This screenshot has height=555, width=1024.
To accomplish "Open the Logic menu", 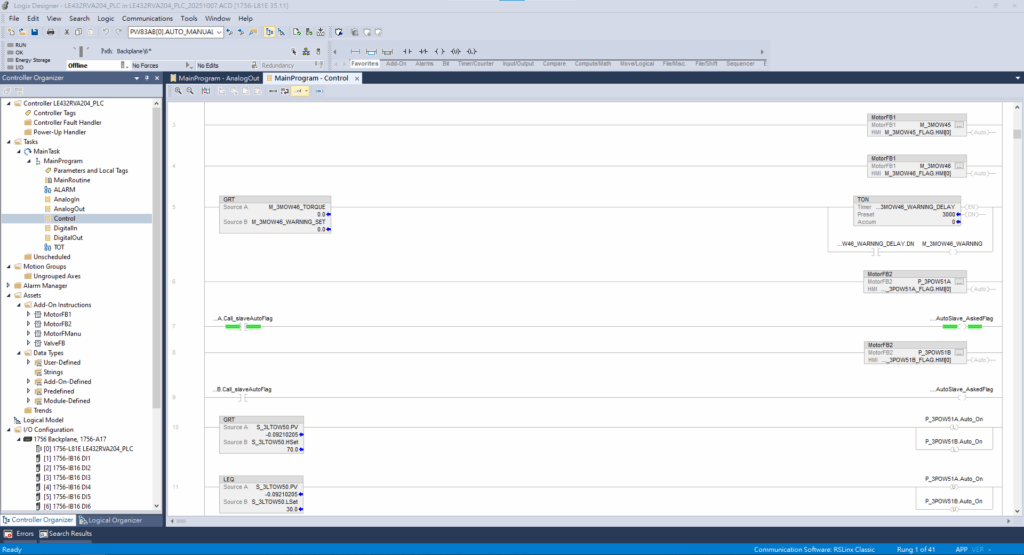I will (x=105, y=18).
